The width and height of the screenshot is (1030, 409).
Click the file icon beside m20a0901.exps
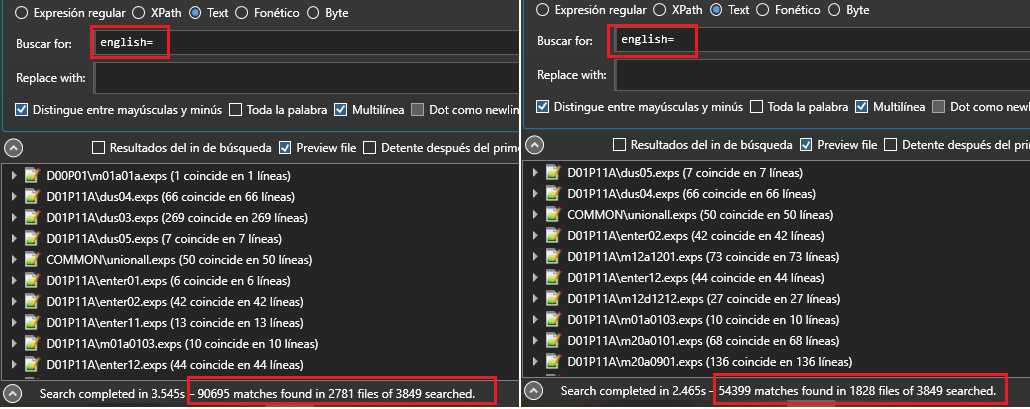click(x=552, y=361)
